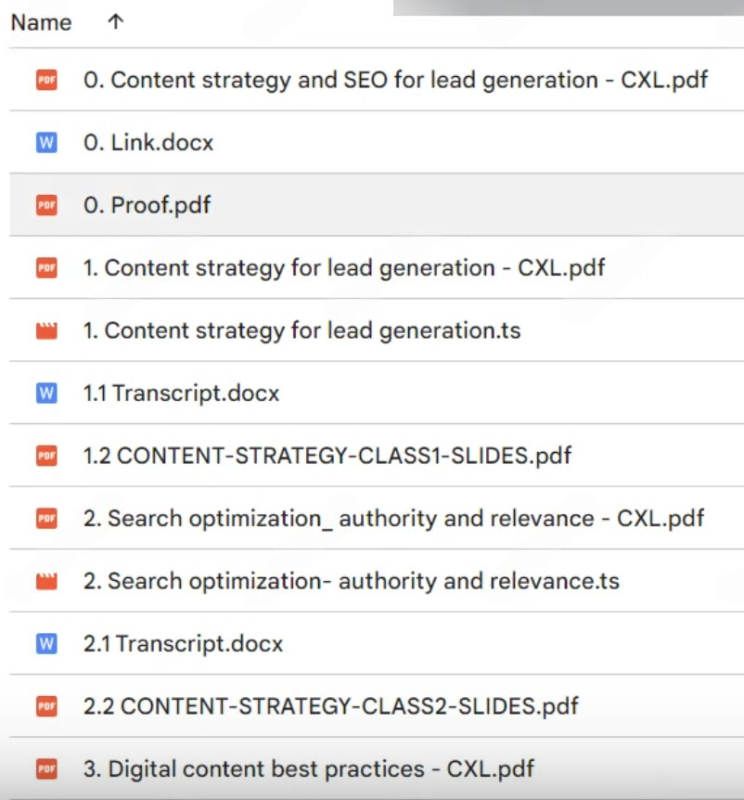Click PDF icon for '1.2 CONTENT-STRATEGY-CLASS1-SLIDES.pdf'
Viewport: 744px width, 800px height.
[46, 455]
